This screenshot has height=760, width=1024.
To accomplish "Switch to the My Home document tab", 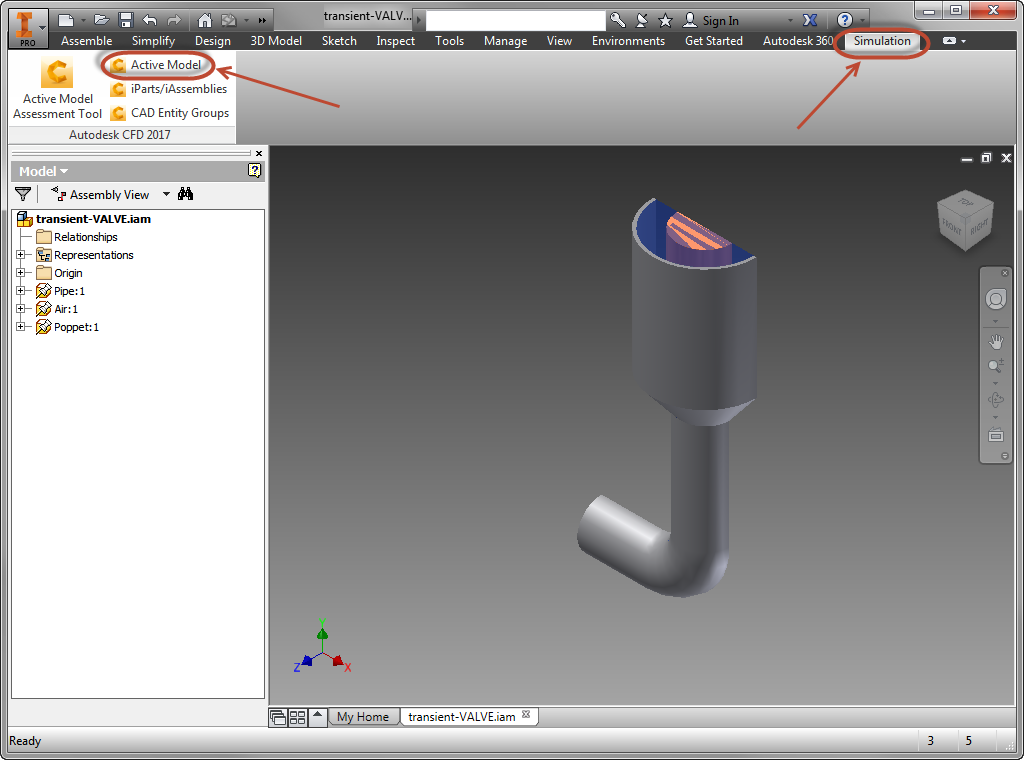I will (x=363, y=717).
